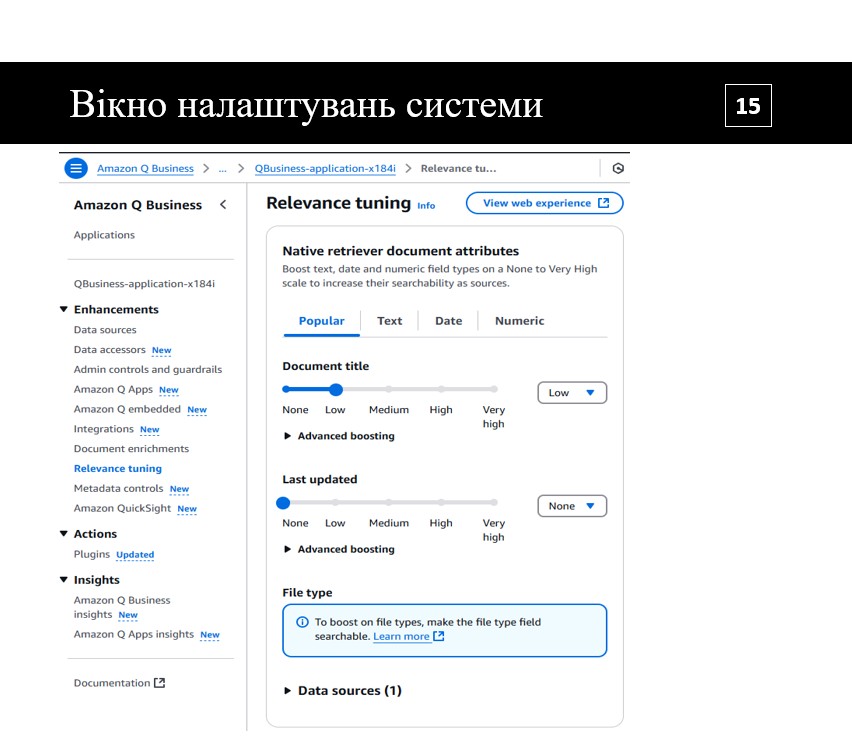The height and width of the screenshot is (736, 852).
Task: Open Document title boost level dropdown
Action: tap(572, 393)
